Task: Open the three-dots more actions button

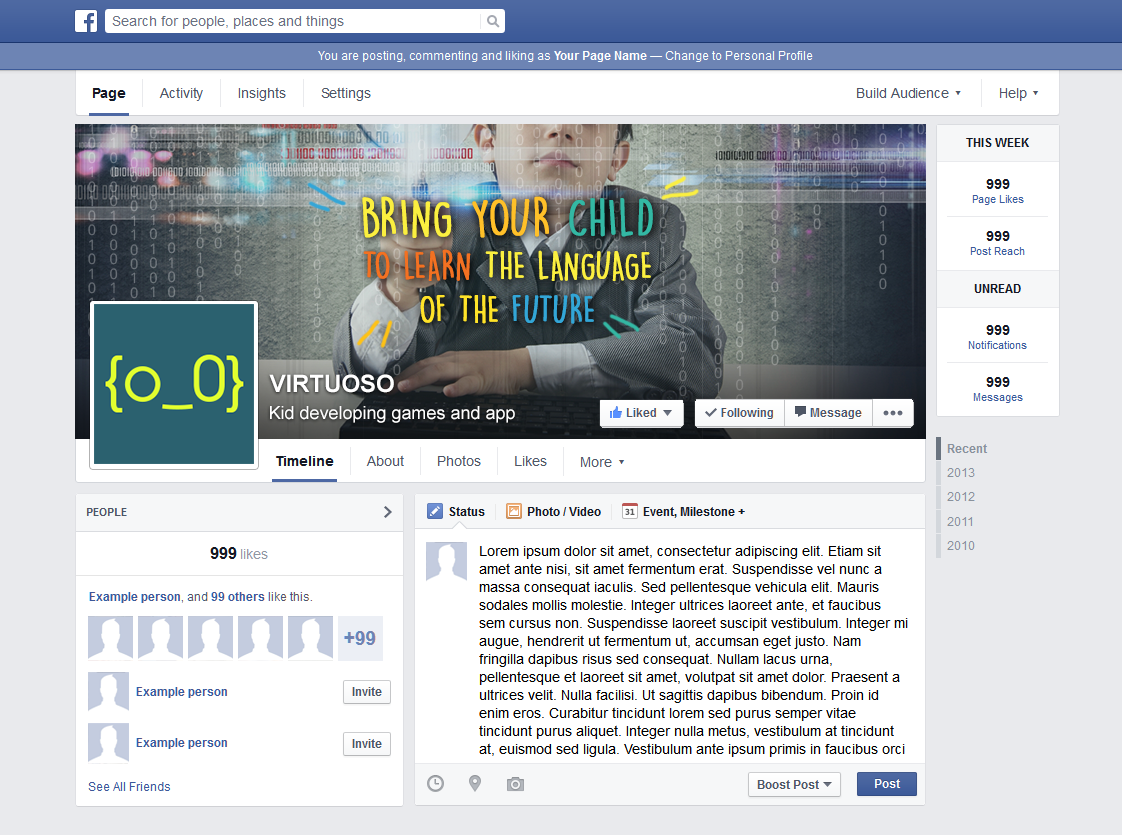Action: (x=893, y=413)
